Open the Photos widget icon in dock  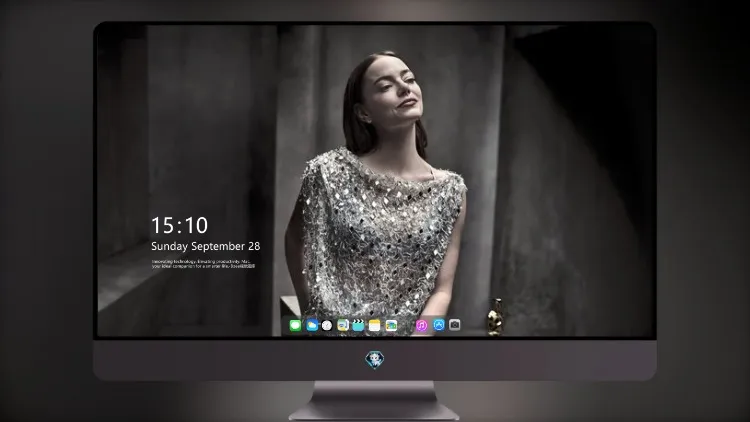(x=391, y=325)
